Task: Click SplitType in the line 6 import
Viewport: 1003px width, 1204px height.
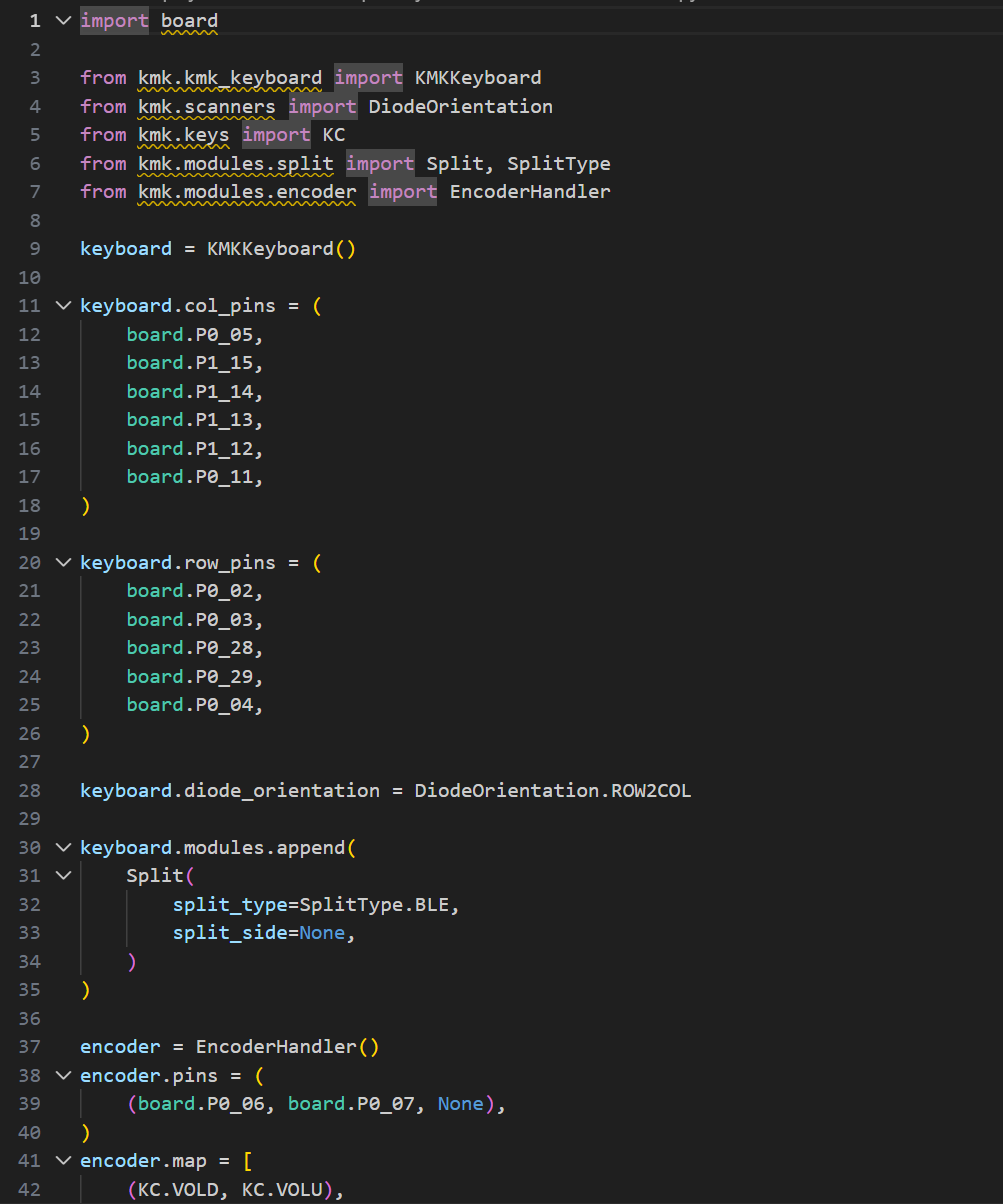Action: coord(559,163)
